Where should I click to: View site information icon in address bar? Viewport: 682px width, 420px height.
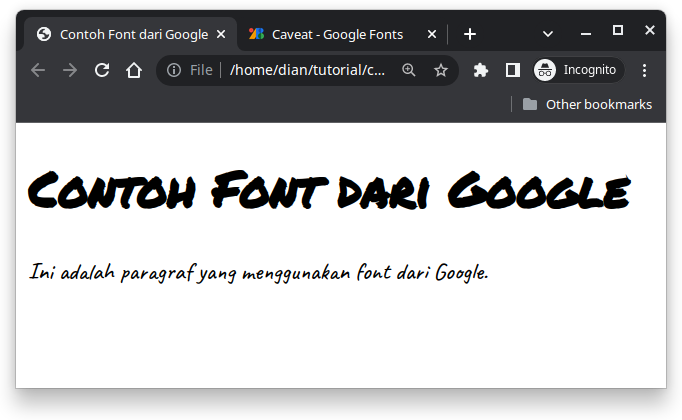pos(174,70)
